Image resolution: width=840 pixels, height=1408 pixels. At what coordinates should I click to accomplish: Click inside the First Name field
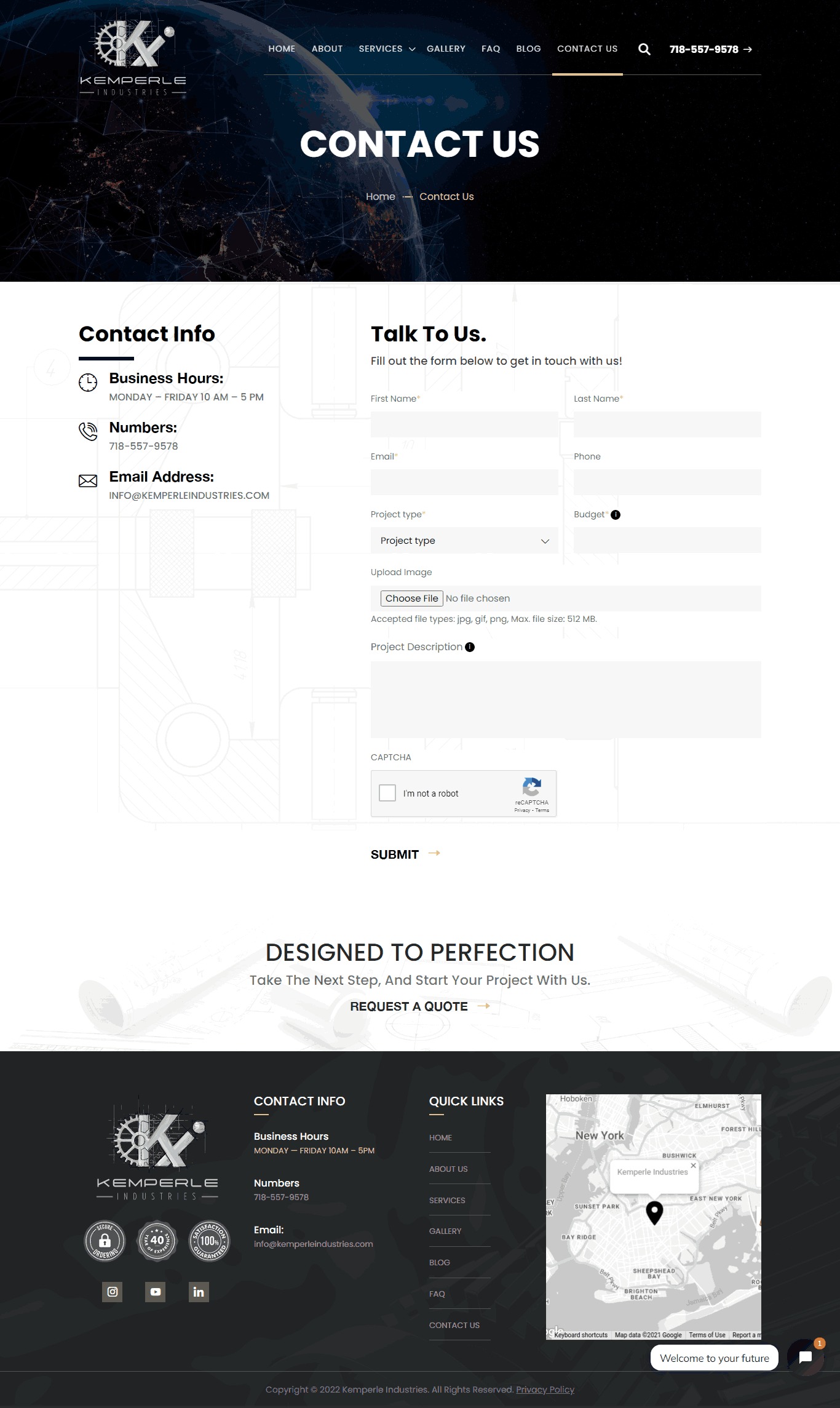464,424
